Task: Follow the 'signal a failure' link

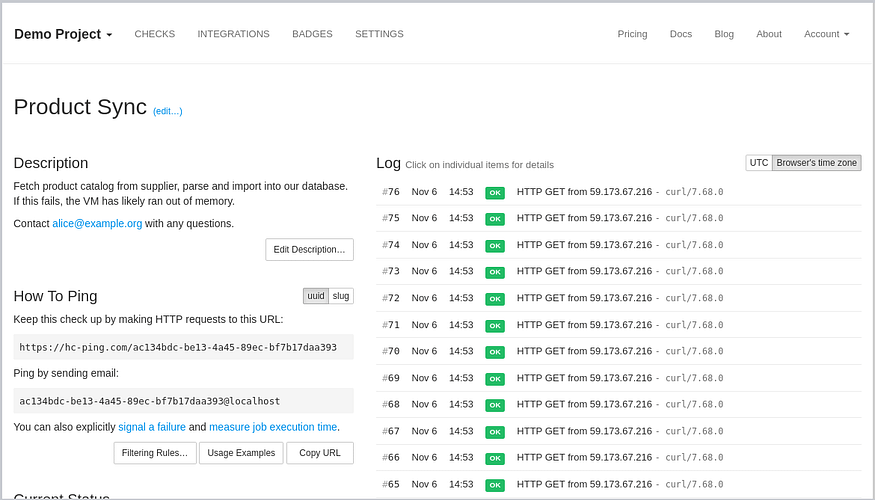Action: (x=152, y=427)
